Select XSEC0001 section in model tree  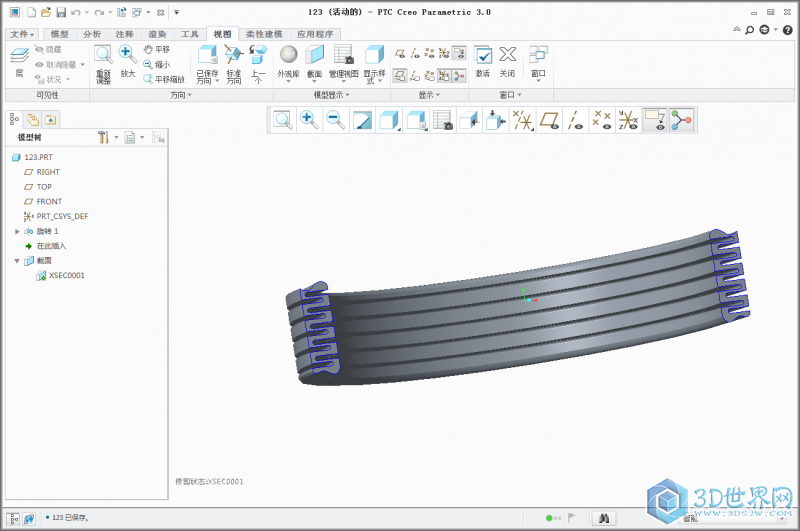[x=66, y=275]
